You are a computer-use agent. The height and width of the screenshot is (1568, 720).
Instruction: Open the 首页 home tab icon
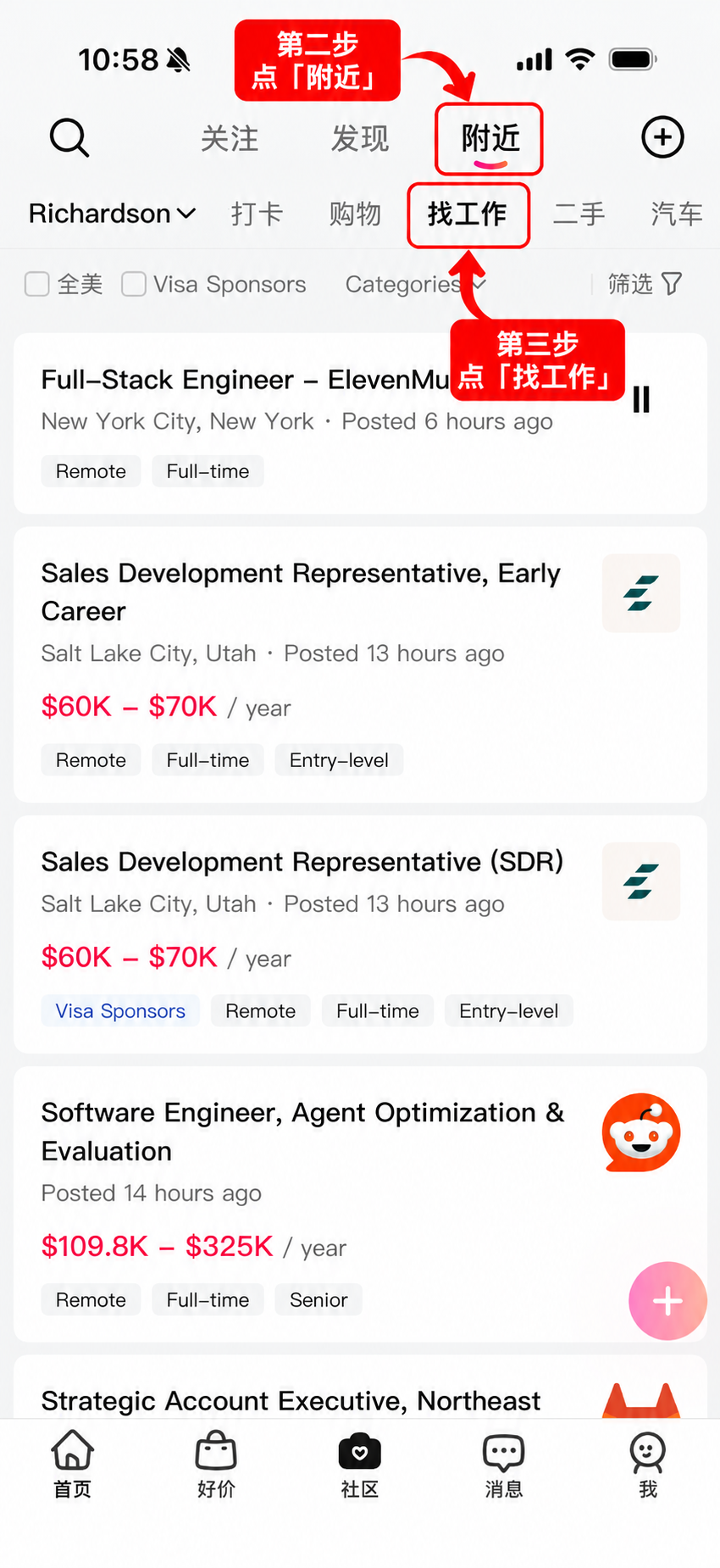click(x=72, y=1449)
